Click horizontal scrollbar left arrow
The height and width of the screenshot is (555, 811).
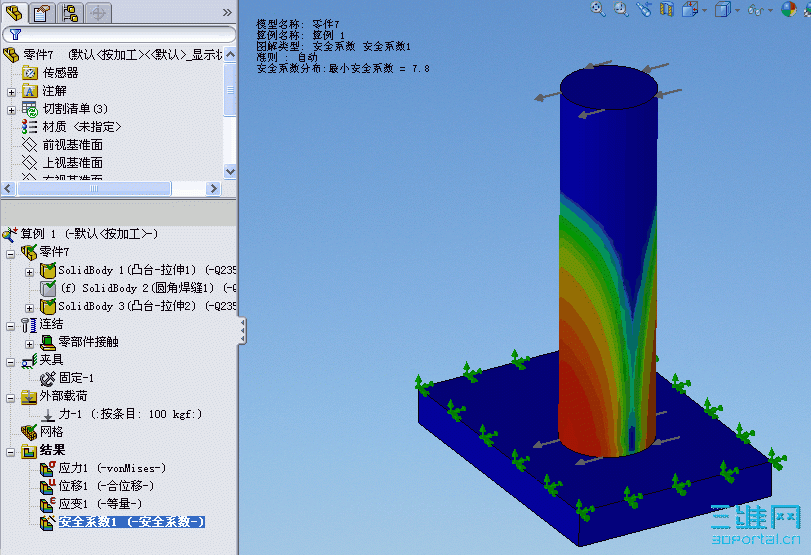[x=8, y=189]
